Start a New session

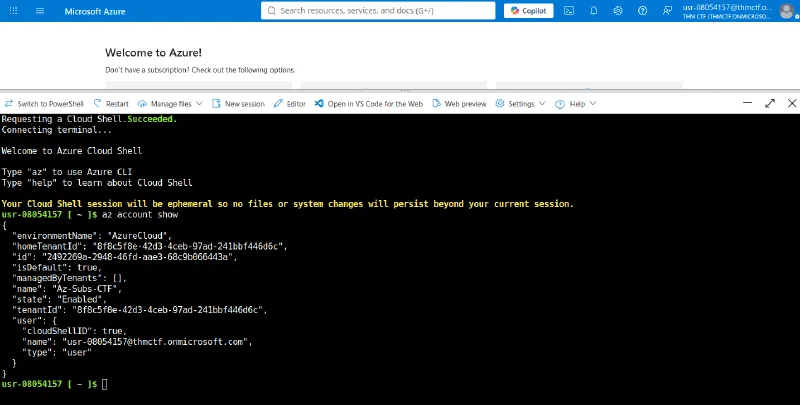[238, 104]
